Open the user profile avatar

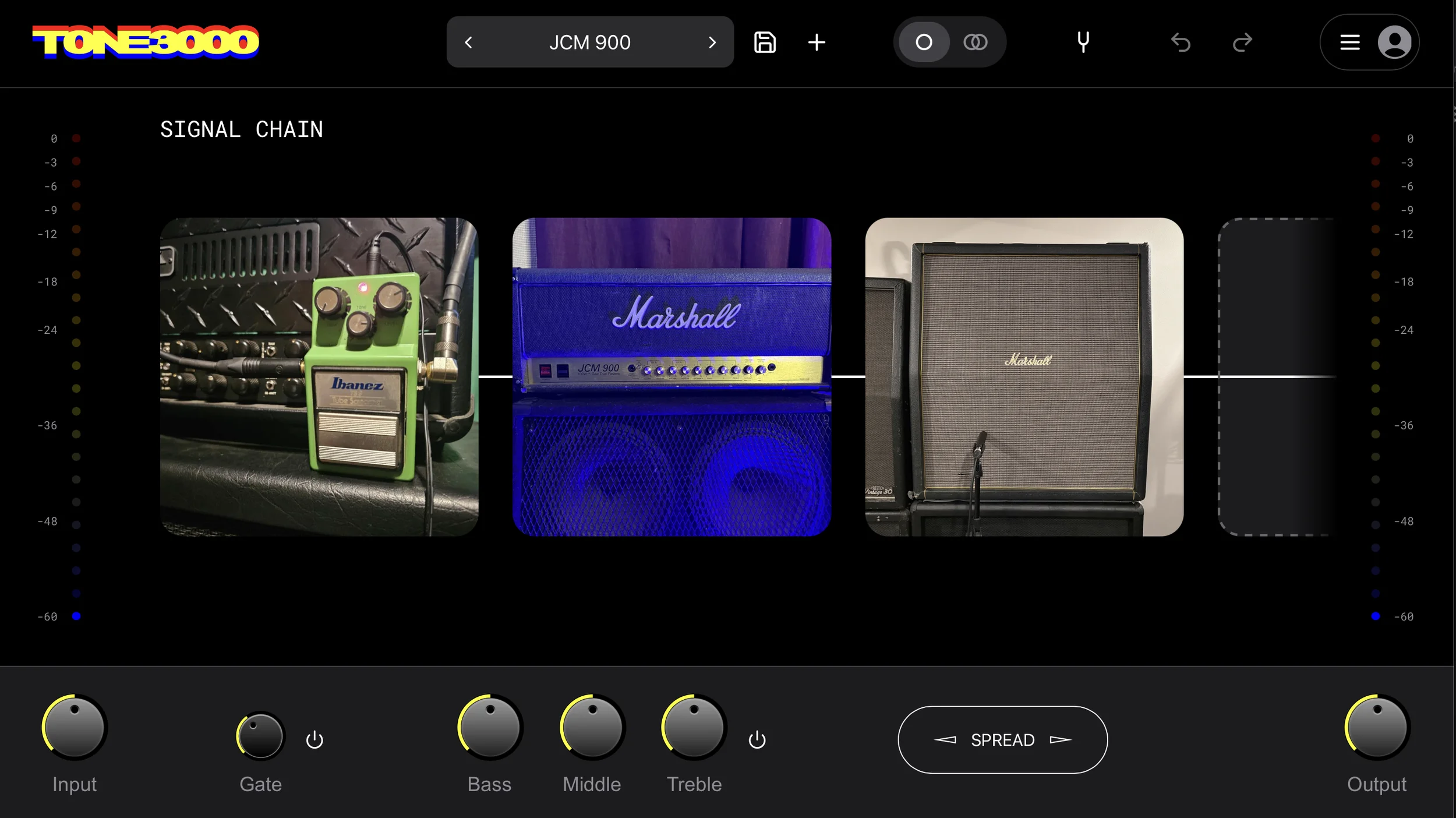1394,43
